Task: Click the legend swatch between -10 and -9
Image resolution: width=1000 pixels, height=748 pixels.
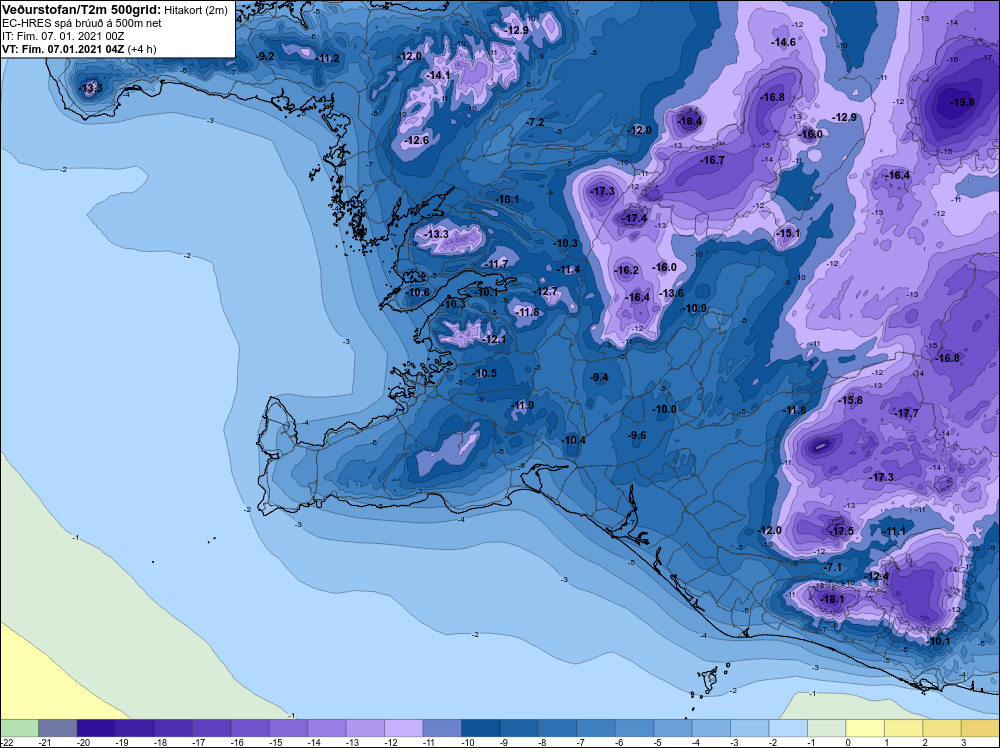Action: pyautogui.click(x=480, y=728)
